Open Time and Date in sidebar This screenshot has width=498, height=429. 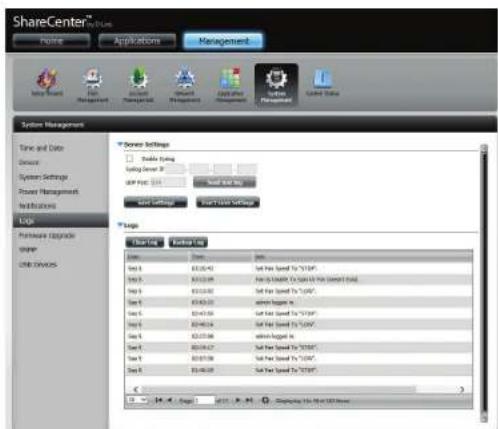[x=41, y=148]
